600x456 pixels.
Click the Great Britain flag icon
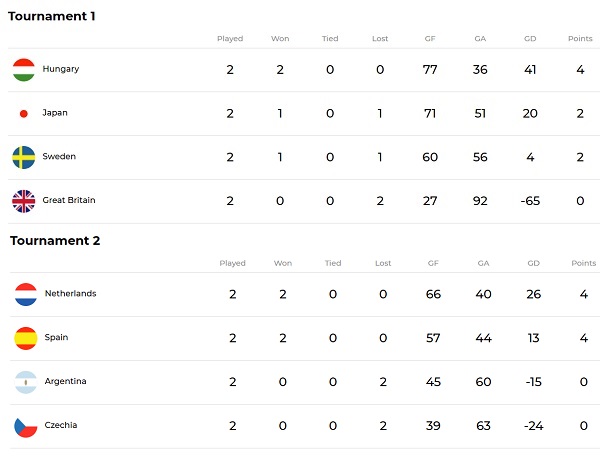[x=24, y=201]
